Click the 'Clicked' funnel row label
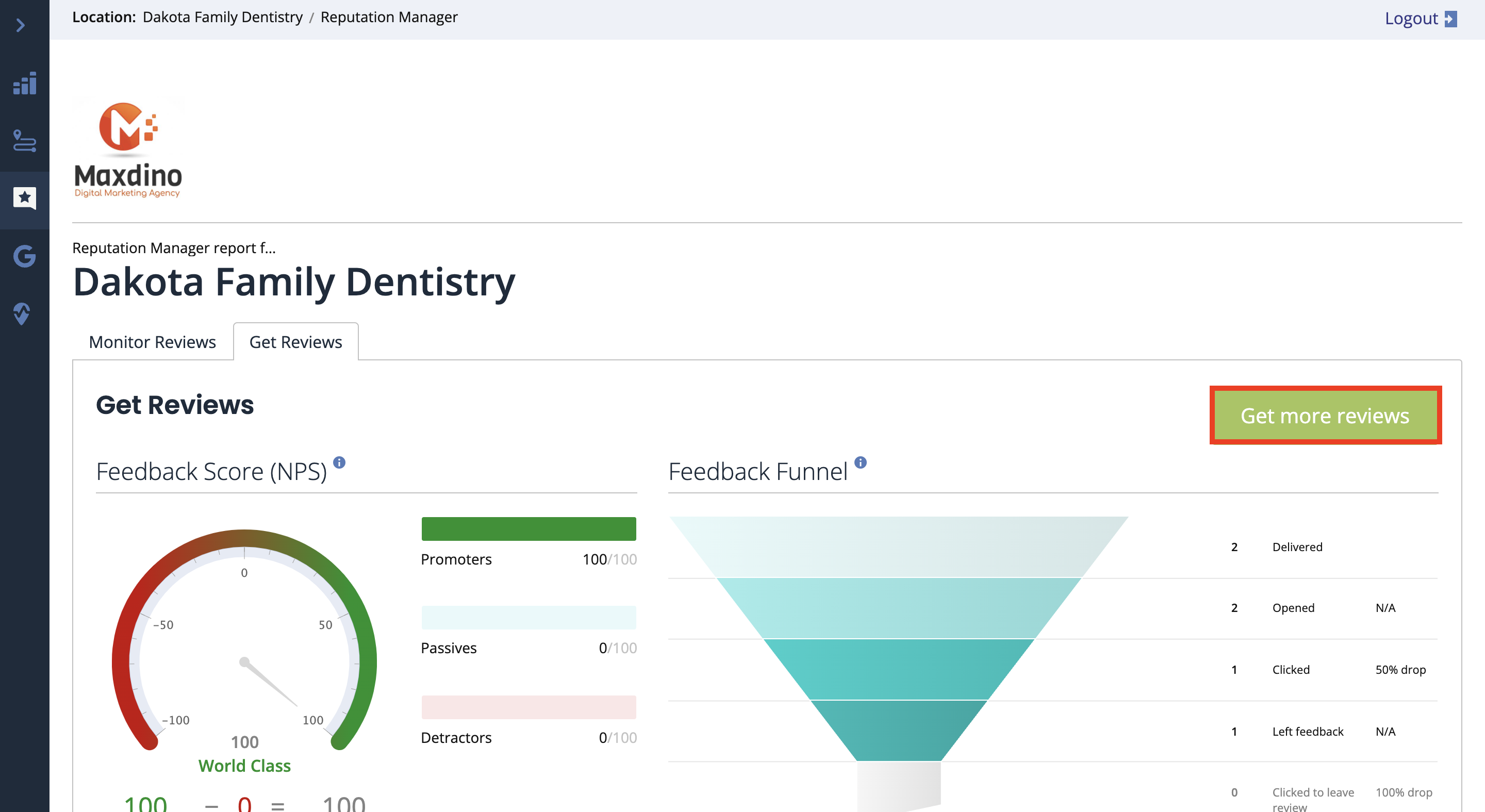1485x812 pixels. pos(1291,670)
